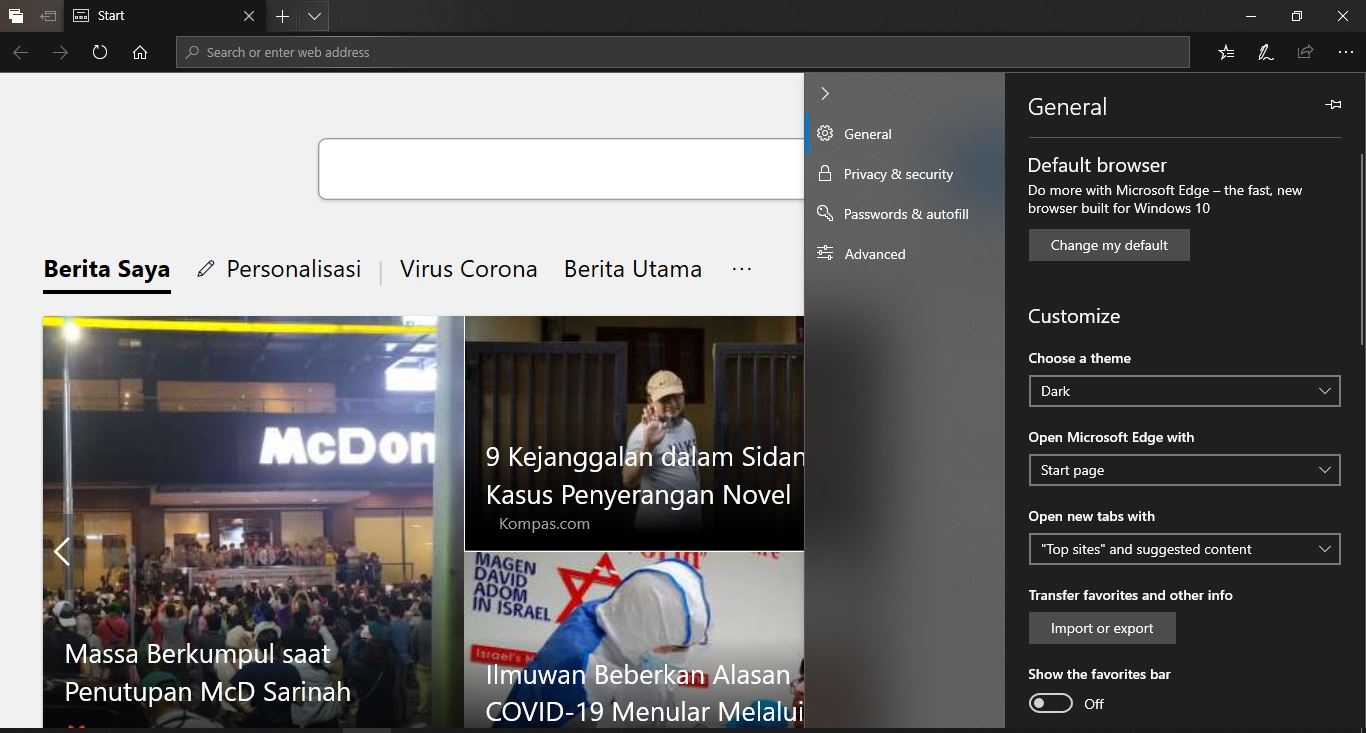Click the Import or export button
Screen dimensions: 1366x733
tap(1102, 628)
